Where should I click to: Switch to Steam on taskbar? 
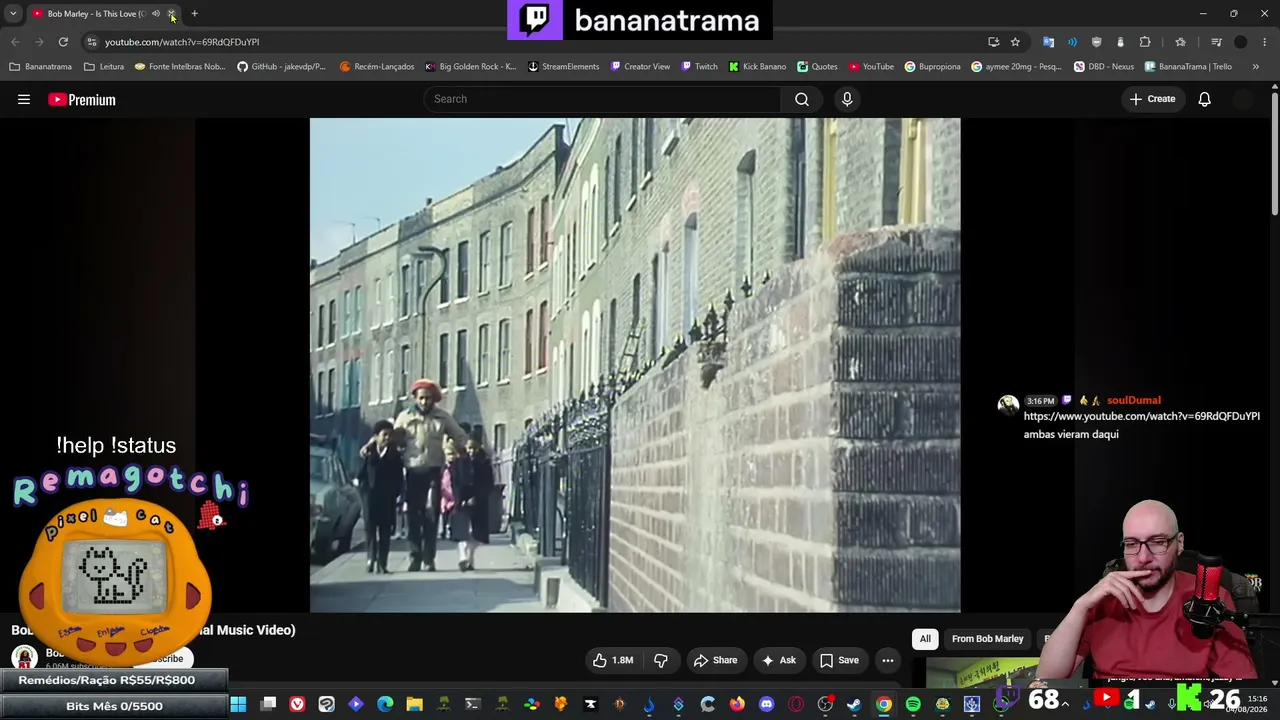pos(854,705)
